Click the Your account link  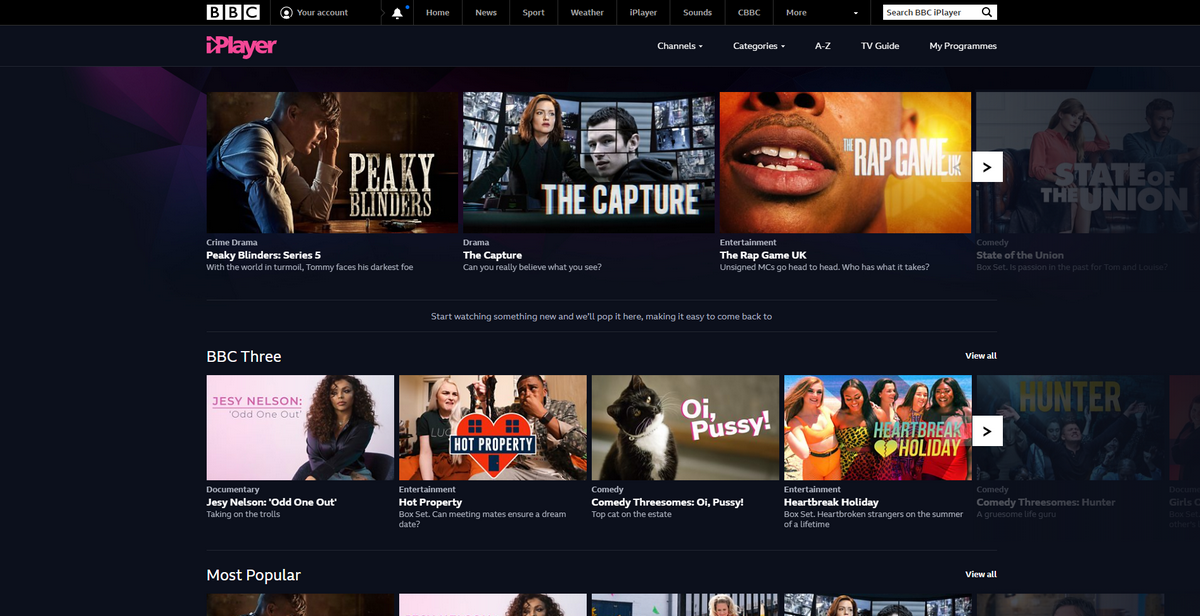coord(322,13)
